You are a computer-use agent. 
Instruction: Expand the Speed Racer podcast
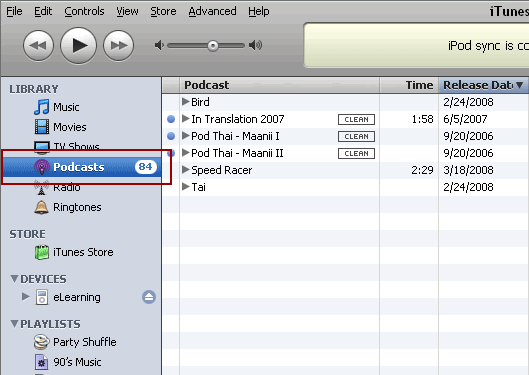[x=185, y=170]
